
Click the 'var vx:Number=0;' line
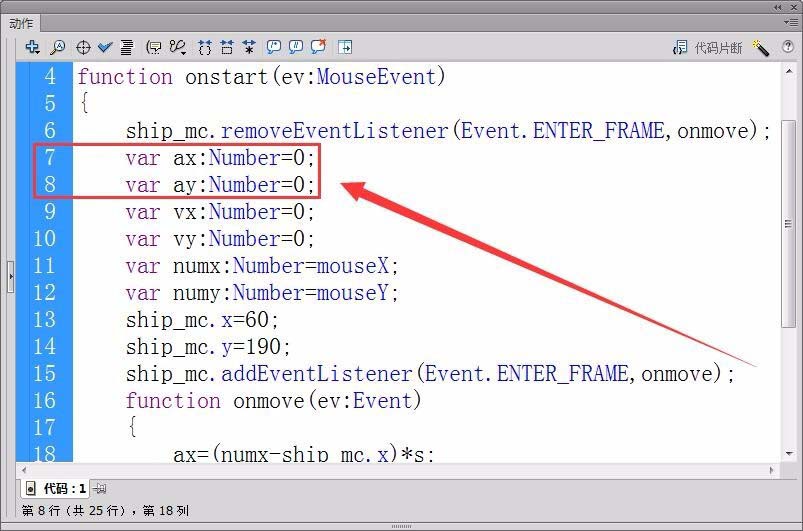click(220, 212)
